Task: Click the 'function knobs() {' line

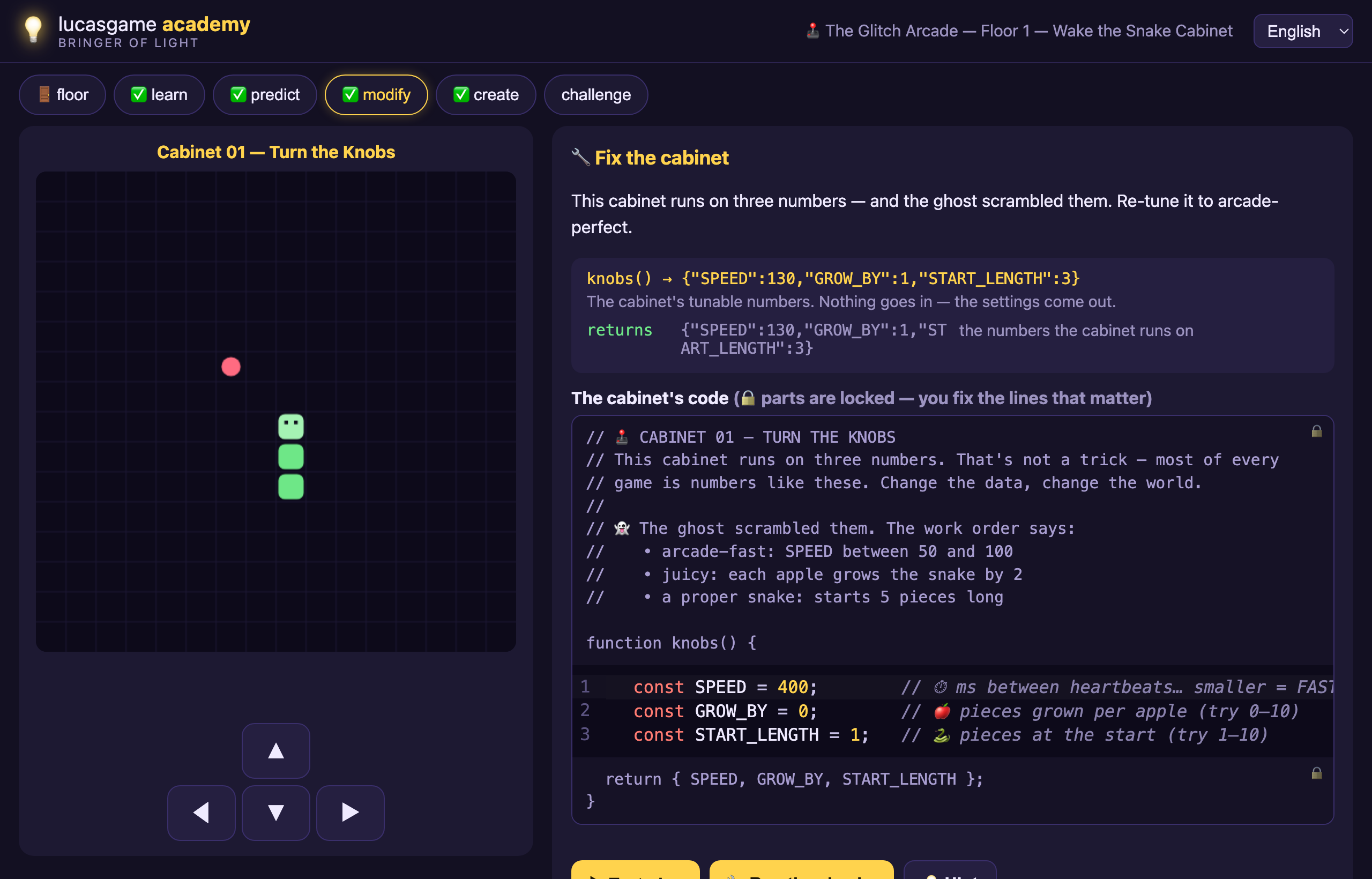Action: [671, 643]
